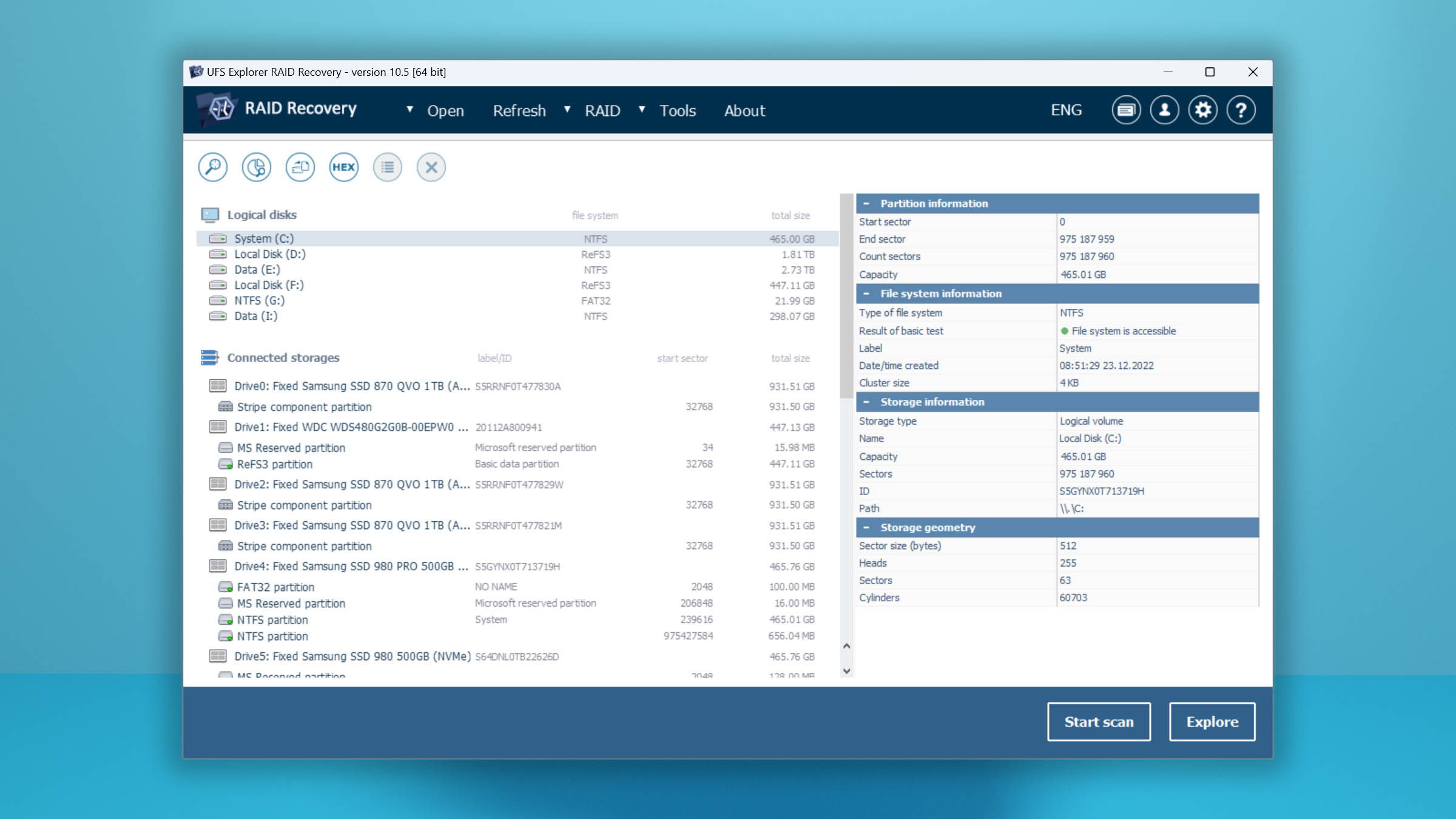Select Data (I:) logical disk
The image size is (1456, 819).
point(517,316)
